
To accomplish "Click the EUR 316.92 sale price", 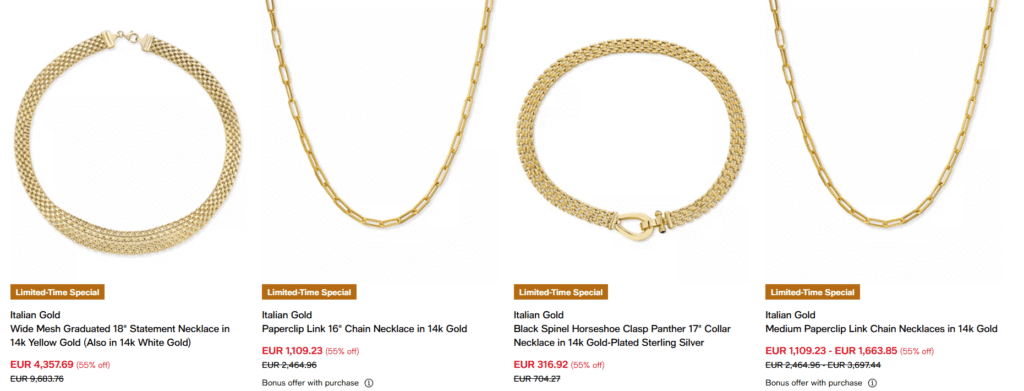I will point(541,364).
